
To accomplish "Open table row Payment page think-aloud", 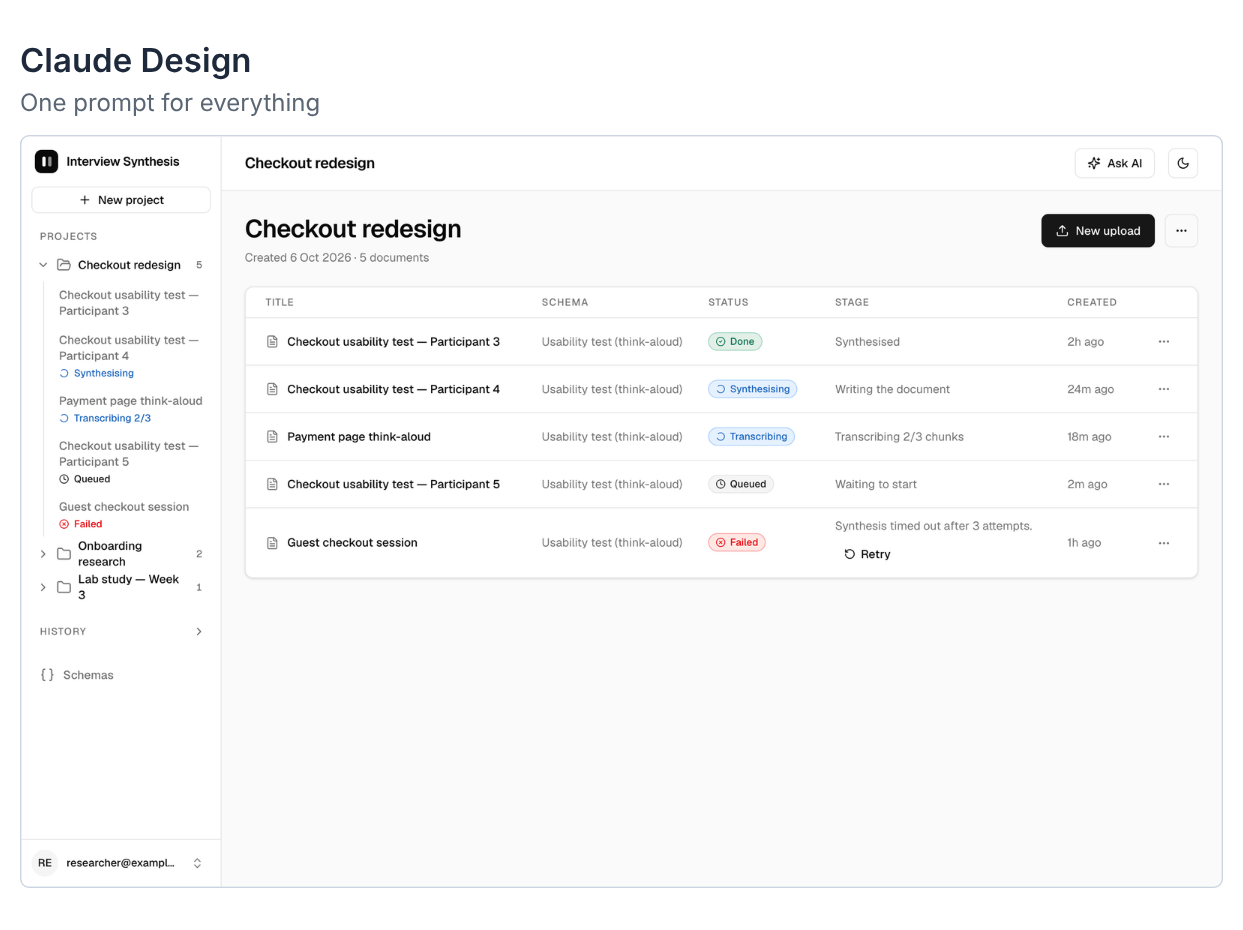I will point(721,437).
